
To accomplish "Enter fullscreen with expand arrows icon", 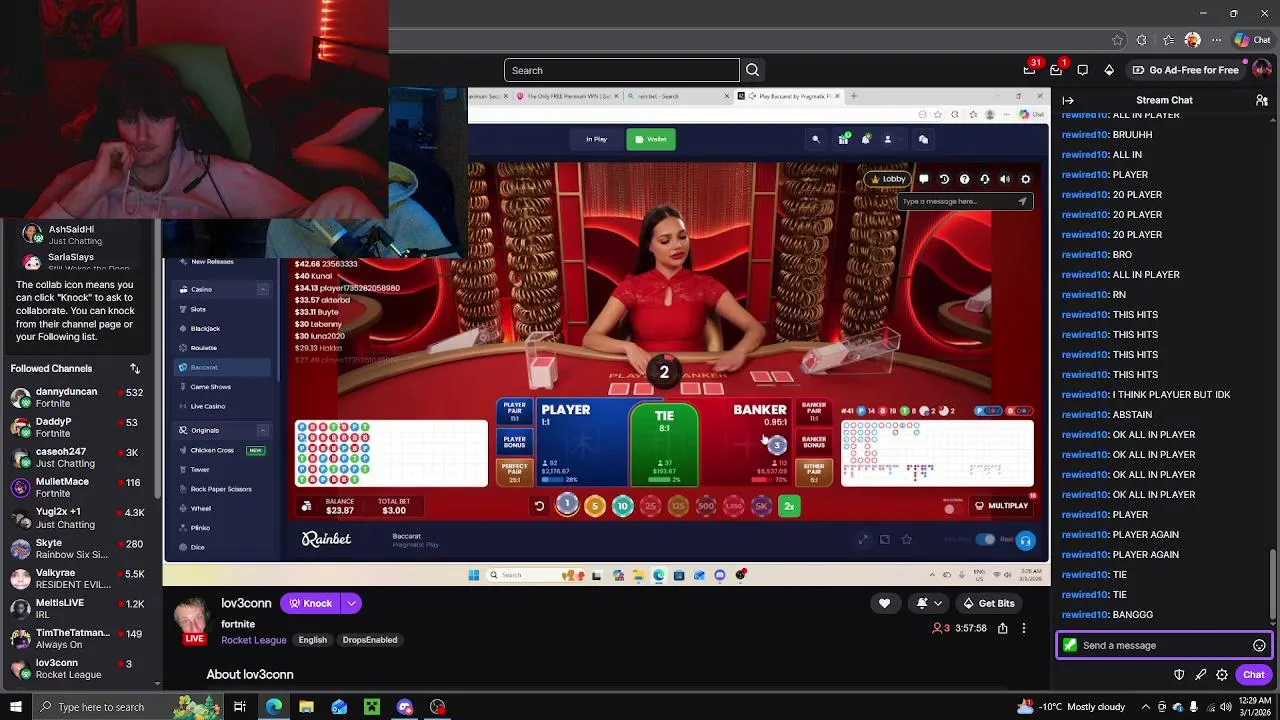I will click(x=863, y=540).
